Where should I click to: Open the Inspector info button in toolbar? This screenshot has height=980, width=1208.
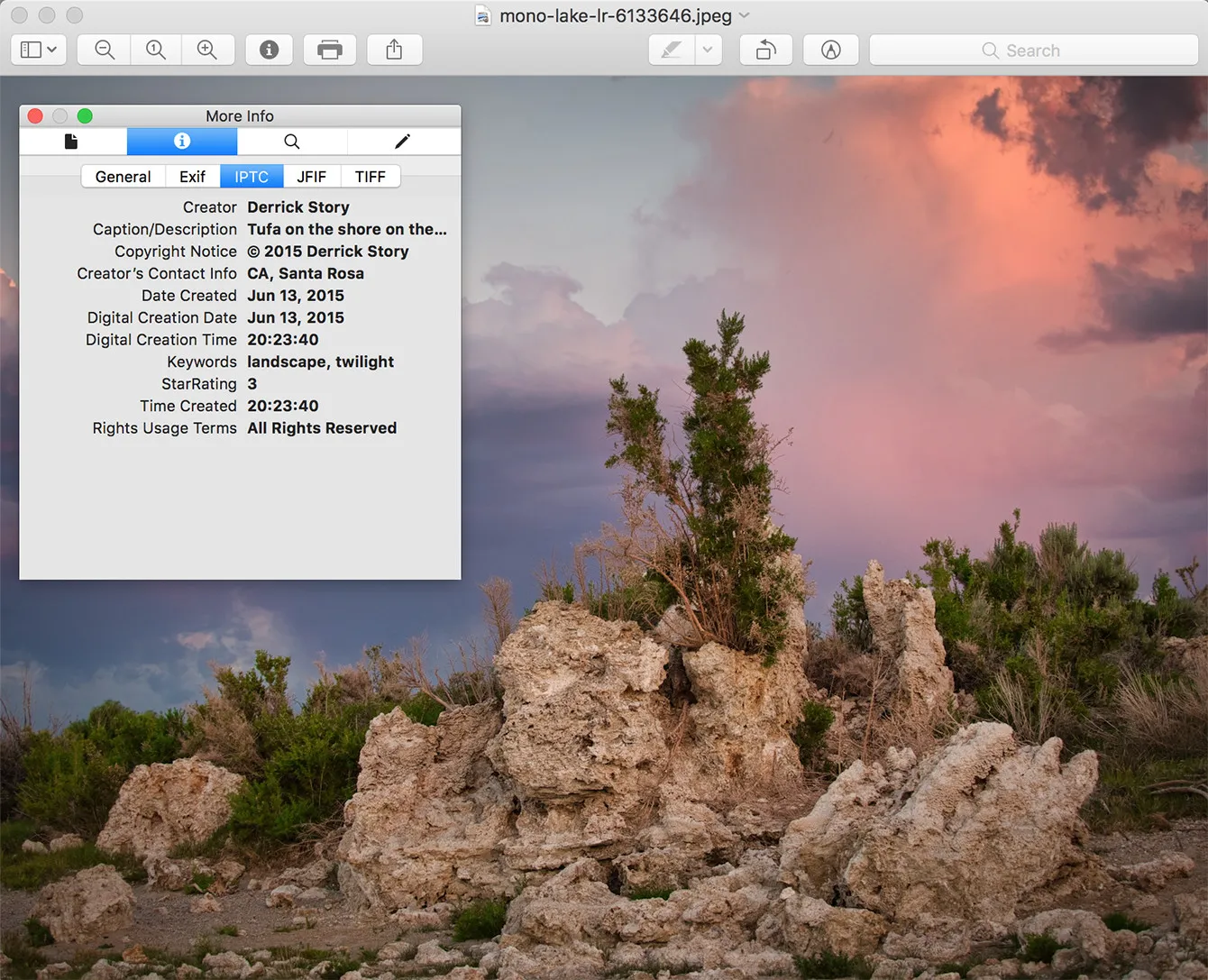click(269, 50)
